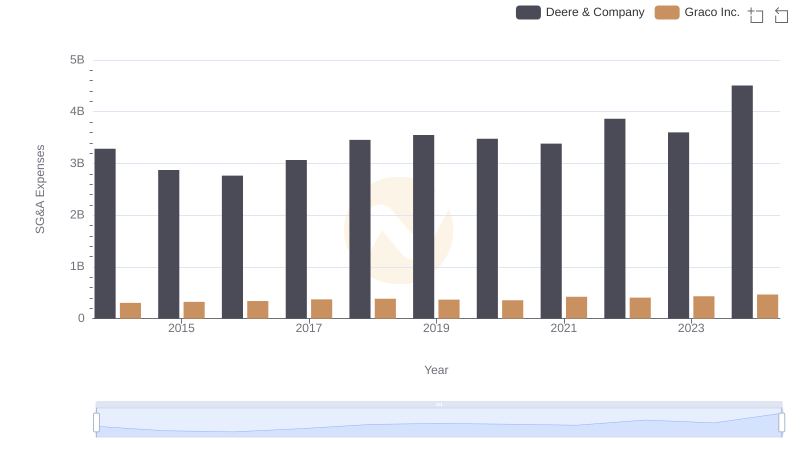Click the Graco bar for 2017
Viewport: 800px width, 461px height.
[321, 309]
